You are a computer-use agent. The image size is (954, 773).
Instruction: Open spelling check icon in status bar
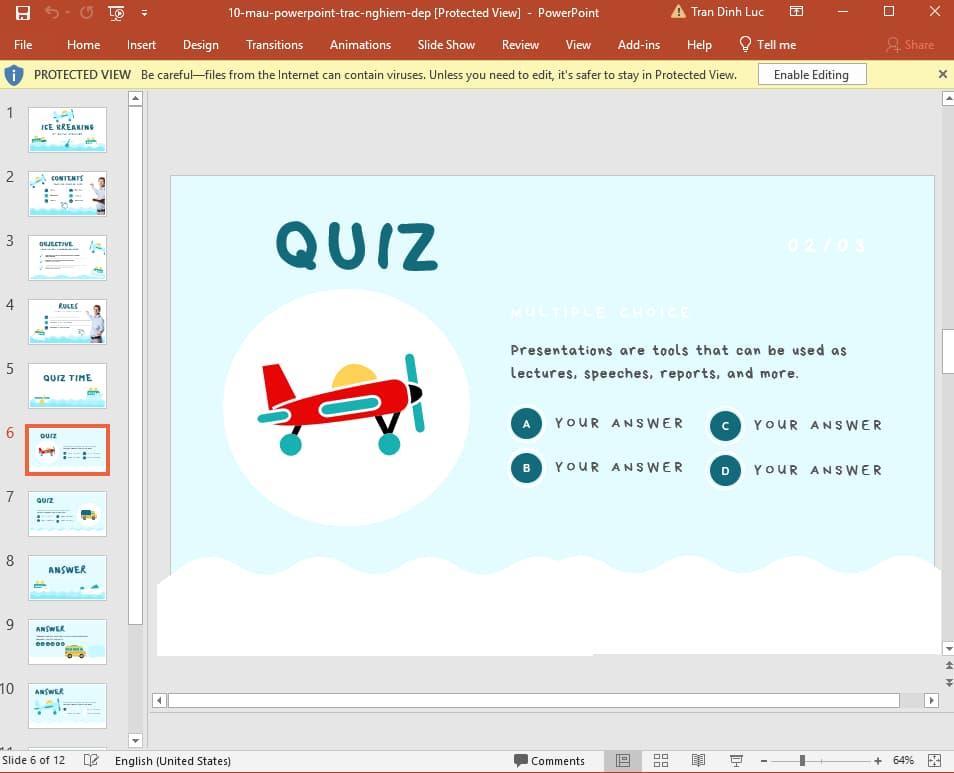(x=92, y=761)
